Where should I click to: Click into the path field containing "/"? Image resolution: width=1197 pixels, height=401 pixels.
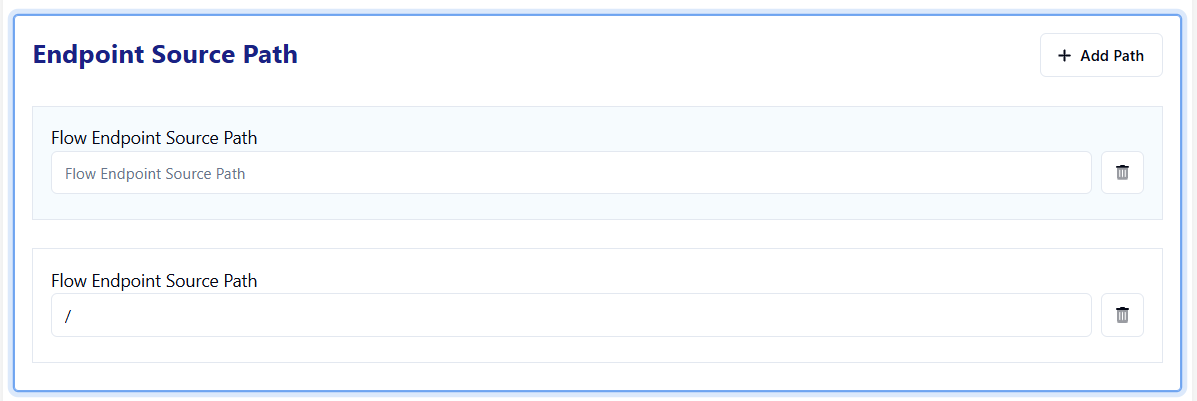(570, 315)
